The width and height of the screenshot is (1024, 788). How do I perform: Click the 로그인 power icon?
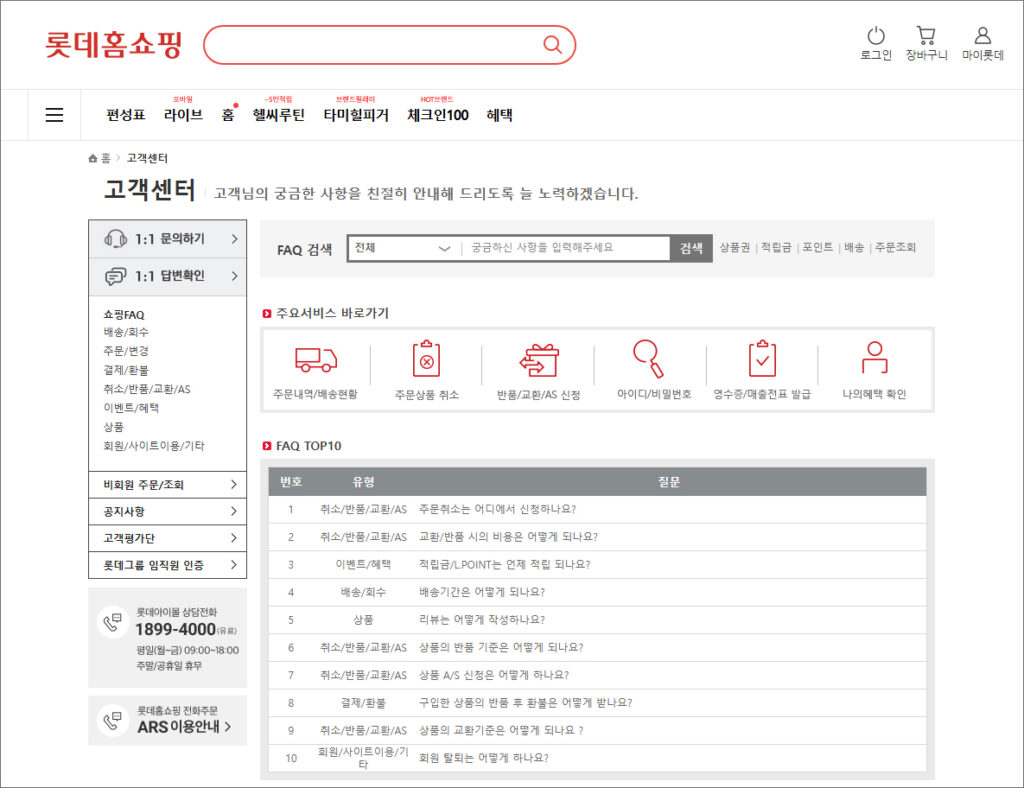876,35
